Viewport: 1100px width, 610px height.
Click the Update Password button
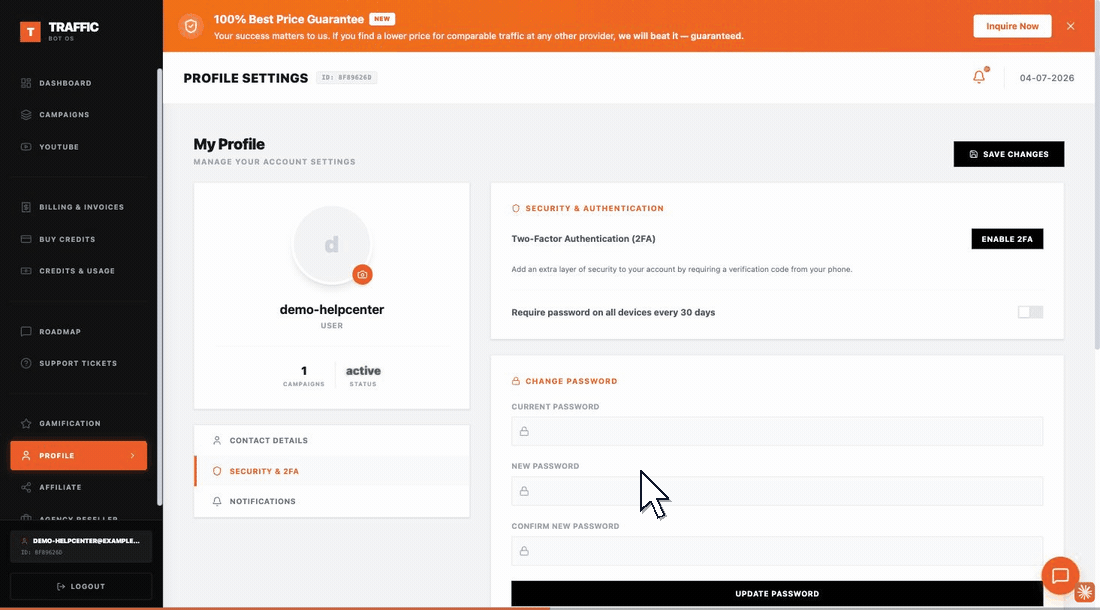pos(777,594)
